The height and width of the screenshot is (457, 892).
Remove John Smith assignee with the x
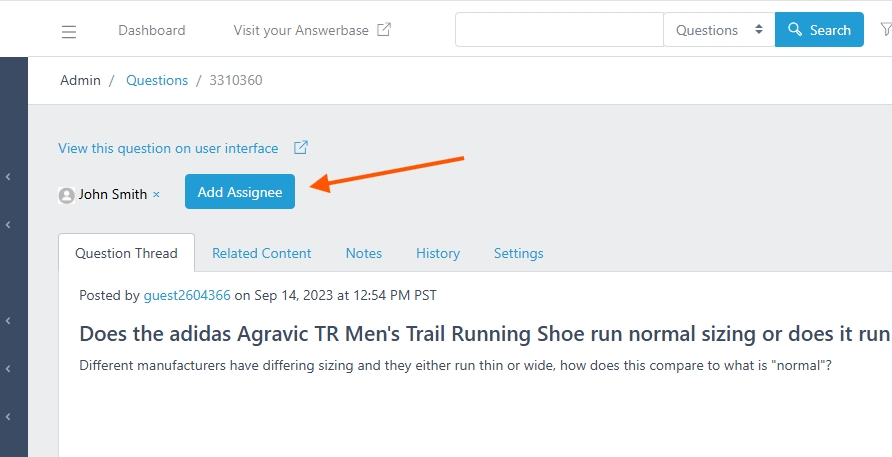pos(156,195)
